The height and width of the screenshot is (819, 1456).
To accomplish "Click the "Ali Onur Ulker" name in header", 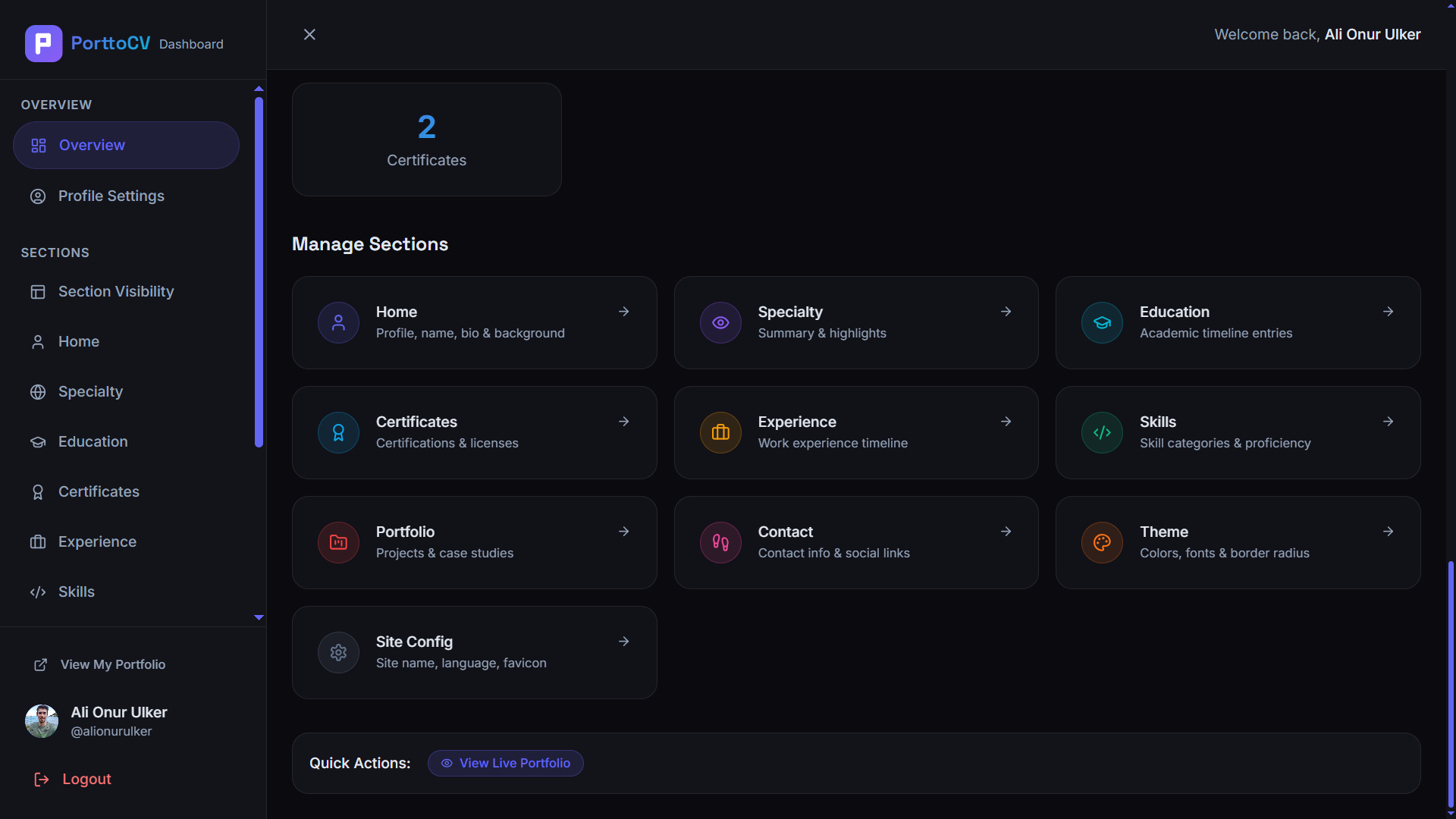I will (1373, 34).
